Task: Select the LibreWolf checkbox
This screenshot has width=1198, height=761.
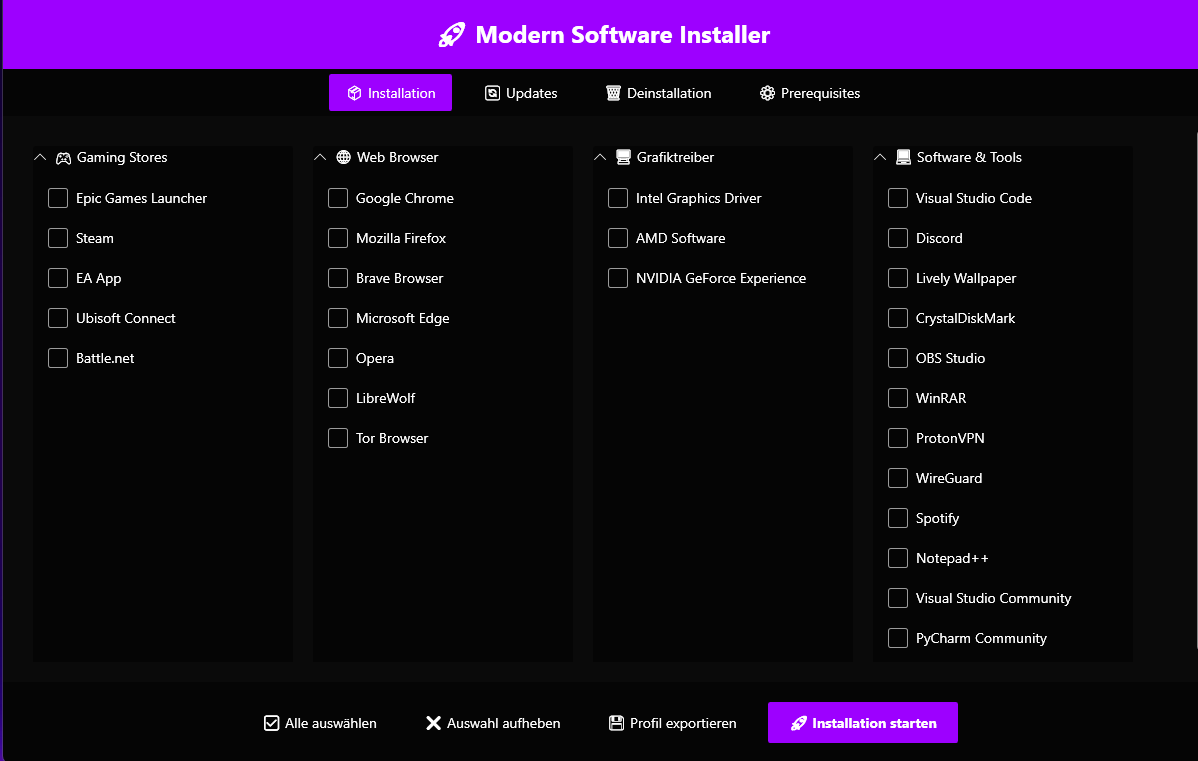Action: (x=338, y=398)
